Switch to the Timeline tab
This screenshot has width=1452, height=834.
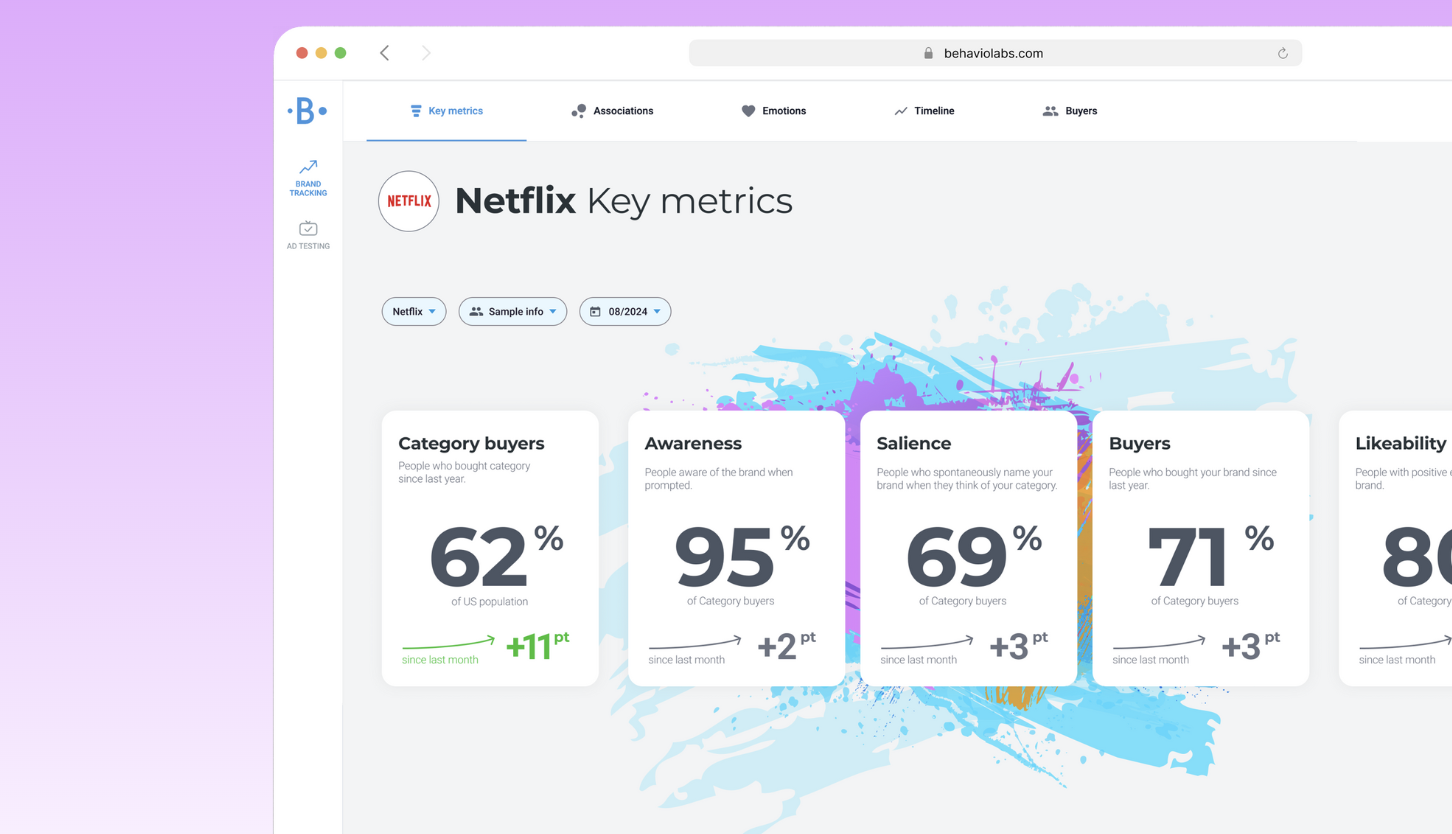[x=924, y=111]
